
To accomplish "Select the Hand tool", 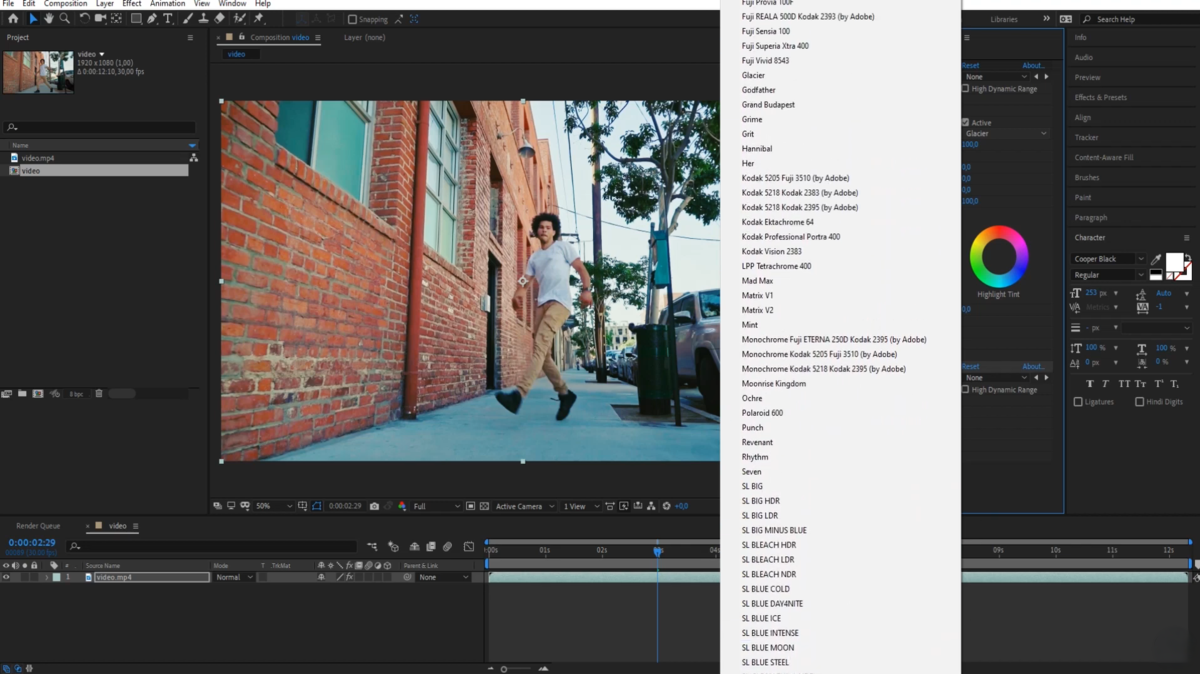I will click(x=49, y=18).
